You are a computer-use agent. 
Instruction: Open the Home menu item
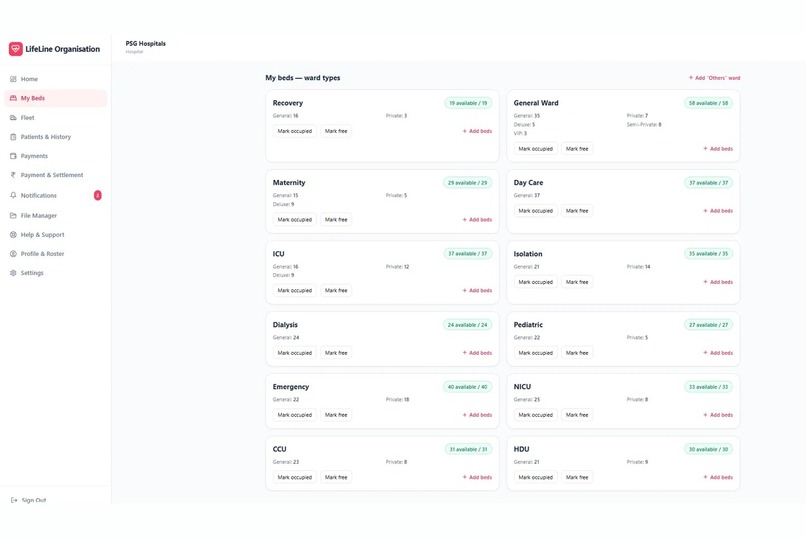pos(56,79)
